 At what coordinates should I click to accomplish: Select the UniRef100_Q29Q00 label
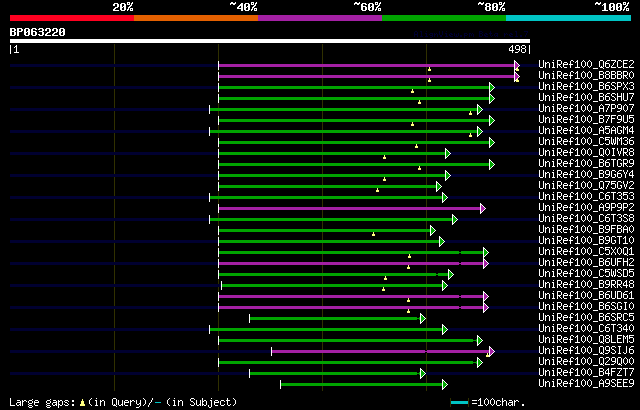click(586, 362)
